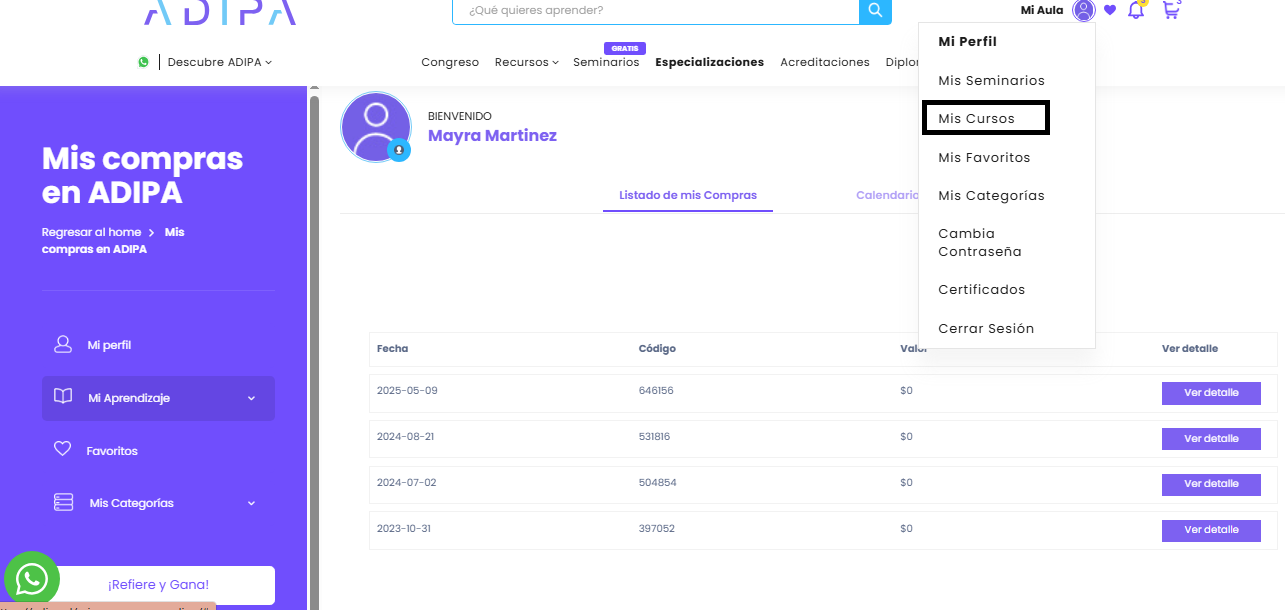The width and height of the screenshot is (1285, 610).
Task: Click the $0 value in the 2025-05-09 row
Action: [906, 390]
